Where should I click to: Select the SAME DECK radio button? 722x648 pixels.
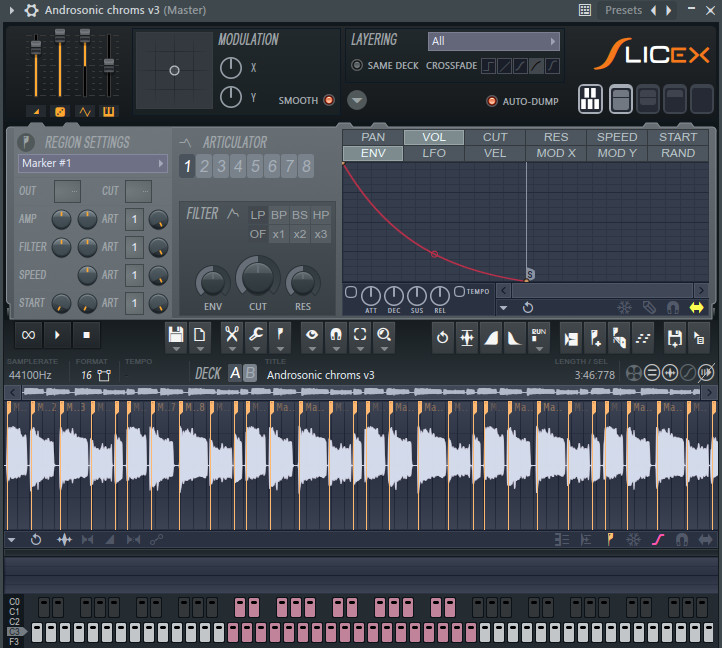click(357, 66)
